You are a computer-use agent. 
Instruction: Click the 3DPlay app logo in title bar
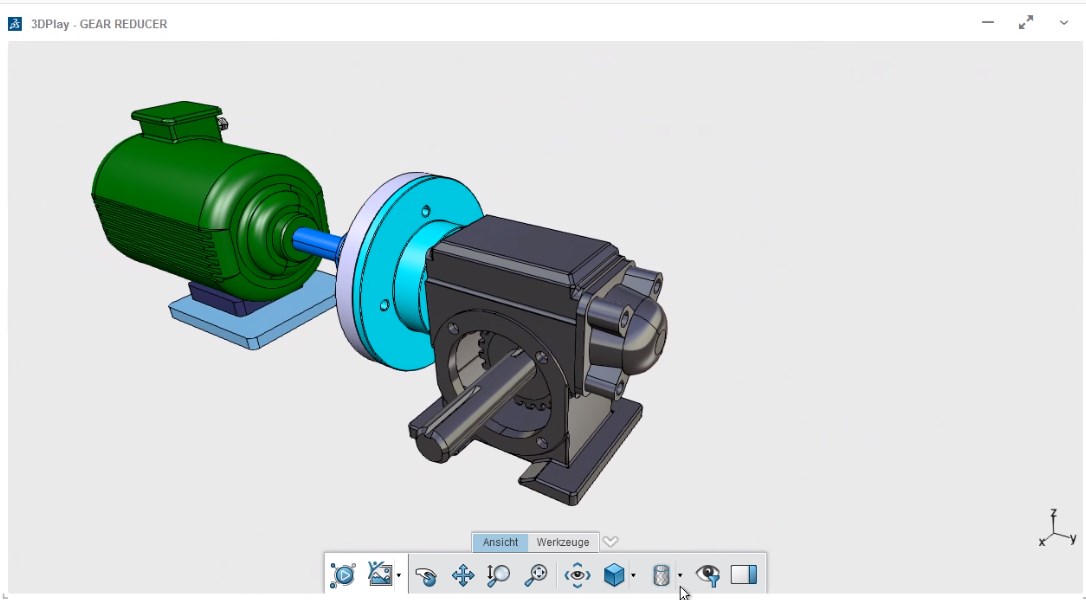pos(15,24)
